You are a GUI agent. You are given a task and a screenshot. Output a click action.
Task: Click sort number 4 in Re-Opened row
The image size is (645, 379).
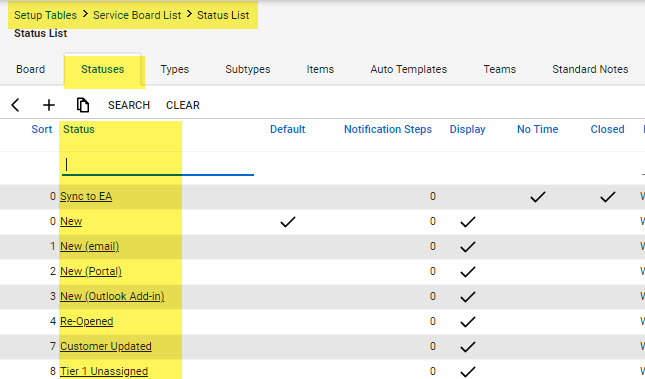pos(53,321)
